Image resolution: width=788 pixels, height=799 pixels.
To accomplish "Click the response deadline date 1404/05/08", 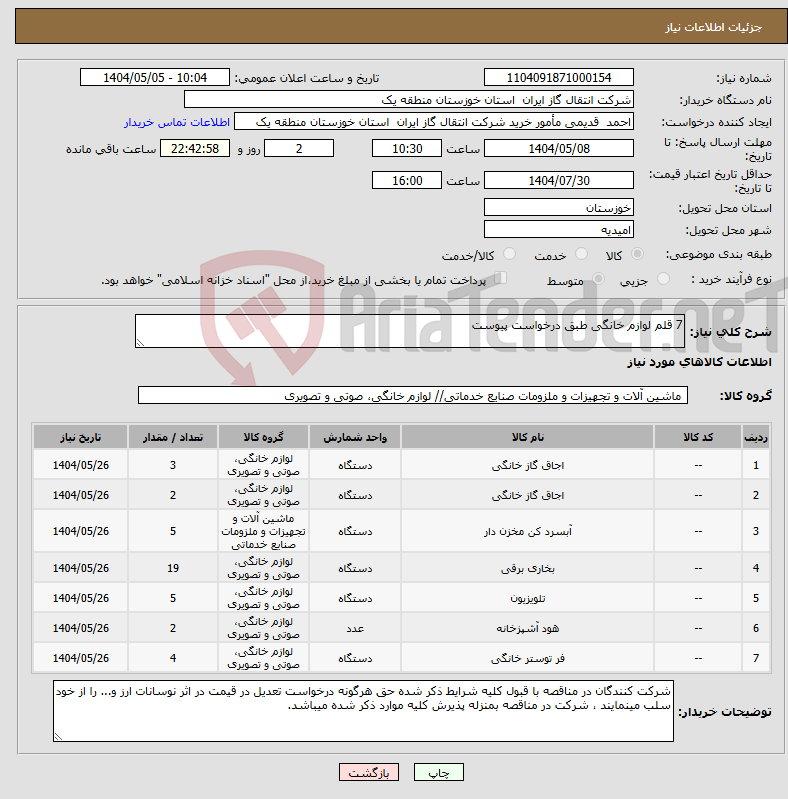I will pyautogui.click(x=559, y=148).
